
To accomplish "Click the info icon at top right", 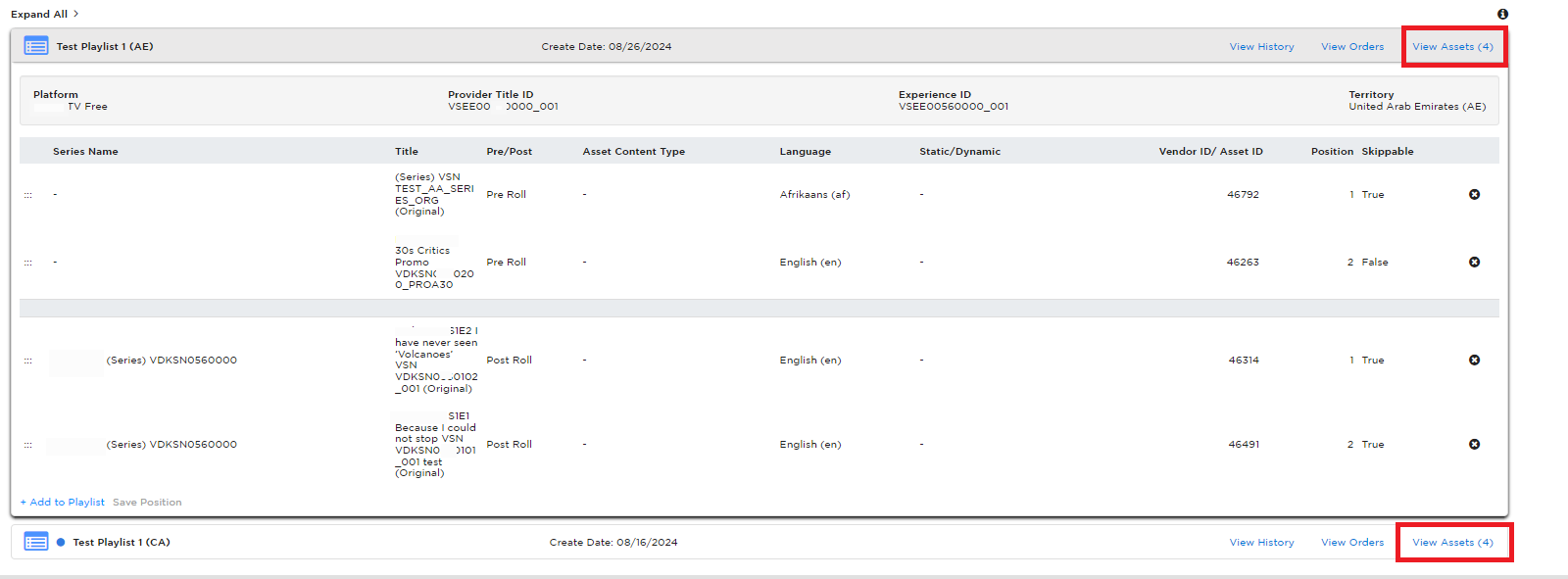I will [1502, 14].
